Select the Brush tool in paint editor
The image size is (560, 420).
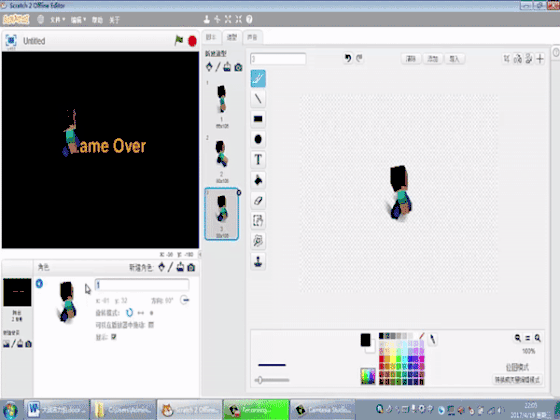tap(258, 79)
